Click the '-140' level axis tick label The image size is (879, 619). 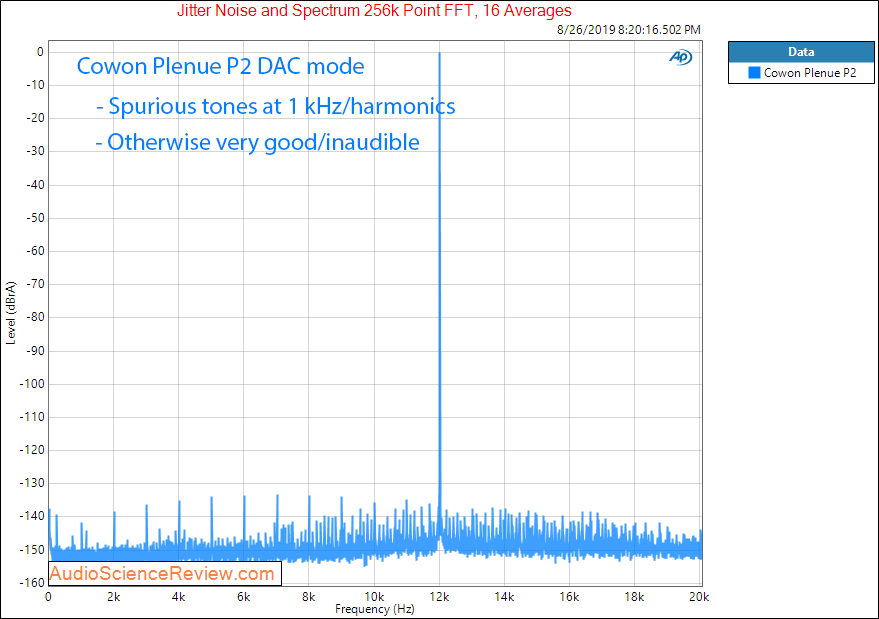pyautogui.click(x=32, y=516)
